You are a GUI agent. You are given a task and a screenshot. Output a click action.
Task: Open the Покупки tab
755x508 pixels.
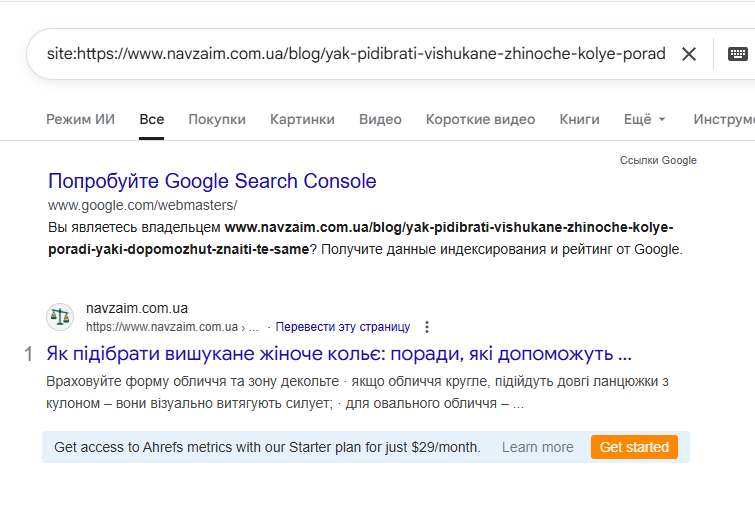[217, 119]
